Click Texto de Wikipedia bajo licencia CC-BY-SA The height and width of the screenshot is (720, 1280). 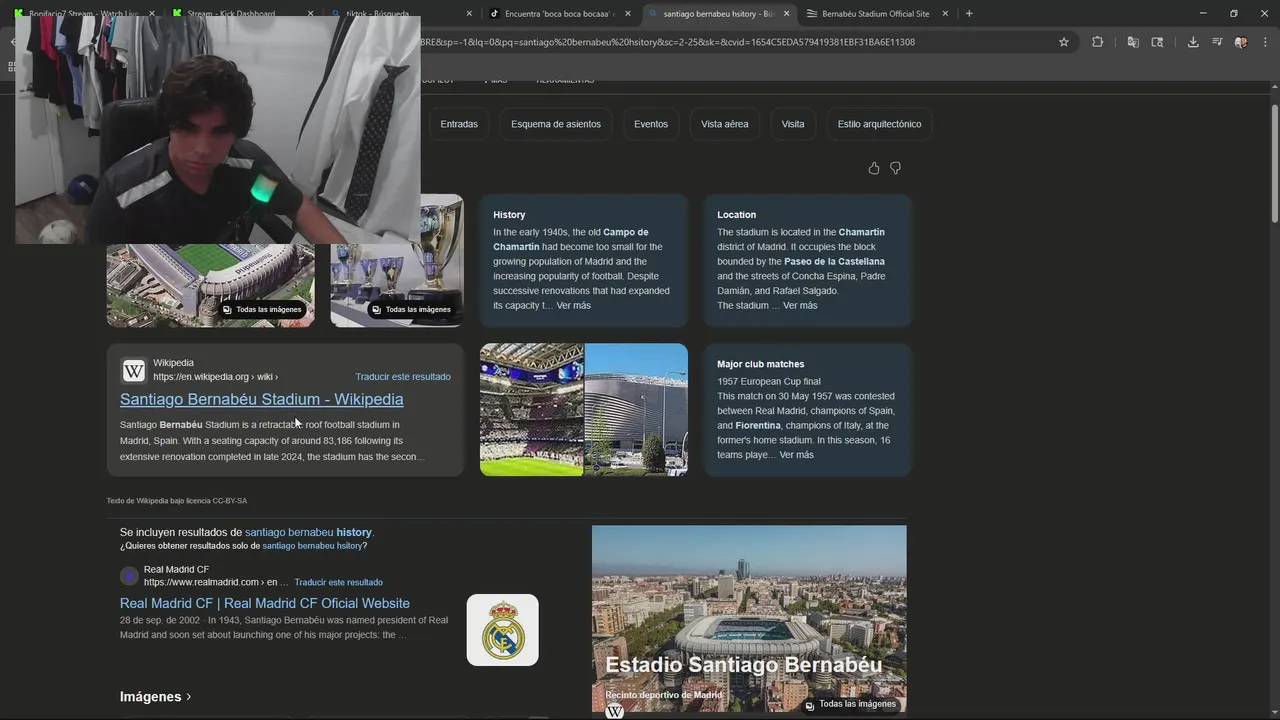(177, 501)
